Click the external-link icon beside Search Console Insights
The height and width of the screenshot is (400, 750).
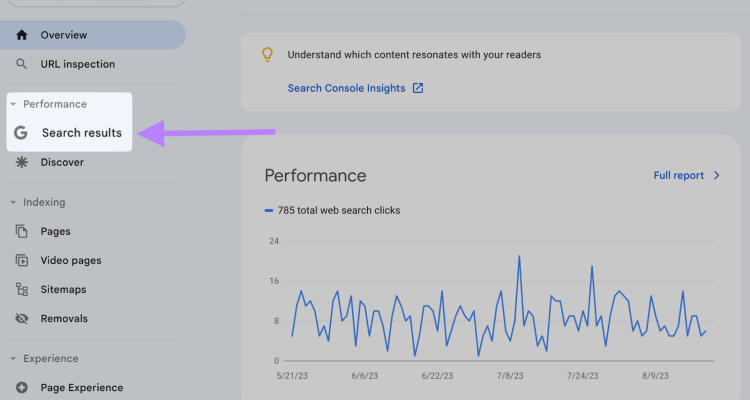[x=418, y=88]
